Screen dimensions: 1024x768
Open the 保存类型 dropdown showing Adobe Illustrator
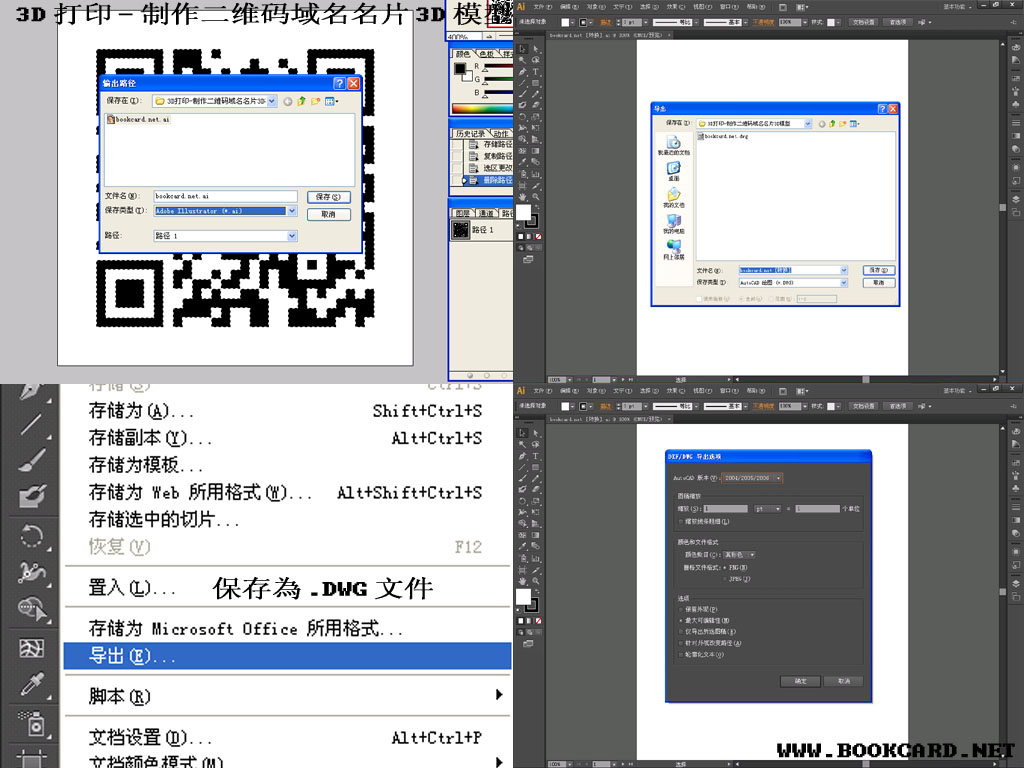tap(292, 211)
